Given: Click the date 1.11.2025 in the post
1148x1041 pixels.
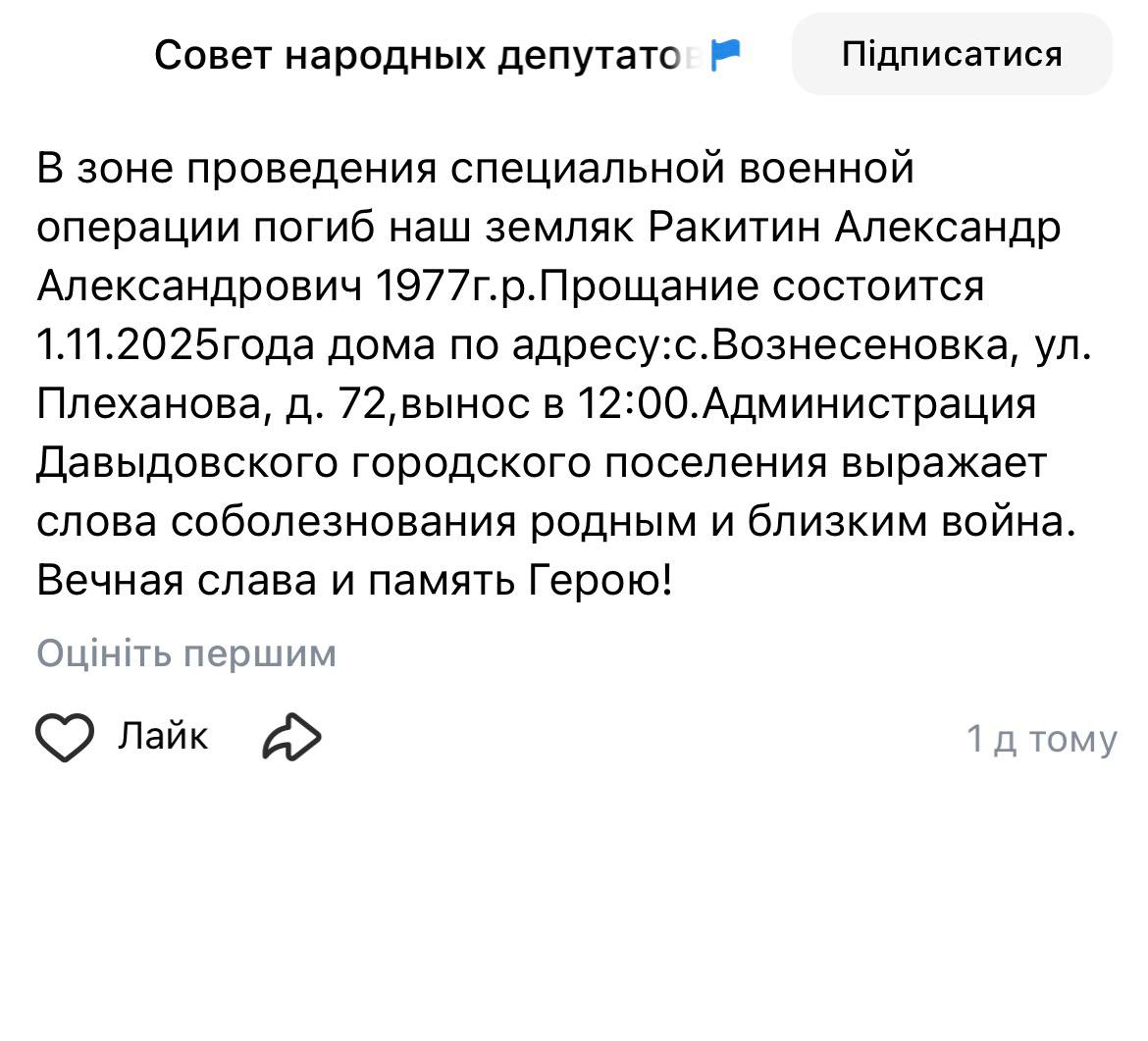Looking at the screenshot, I should (x=129, y=345).
